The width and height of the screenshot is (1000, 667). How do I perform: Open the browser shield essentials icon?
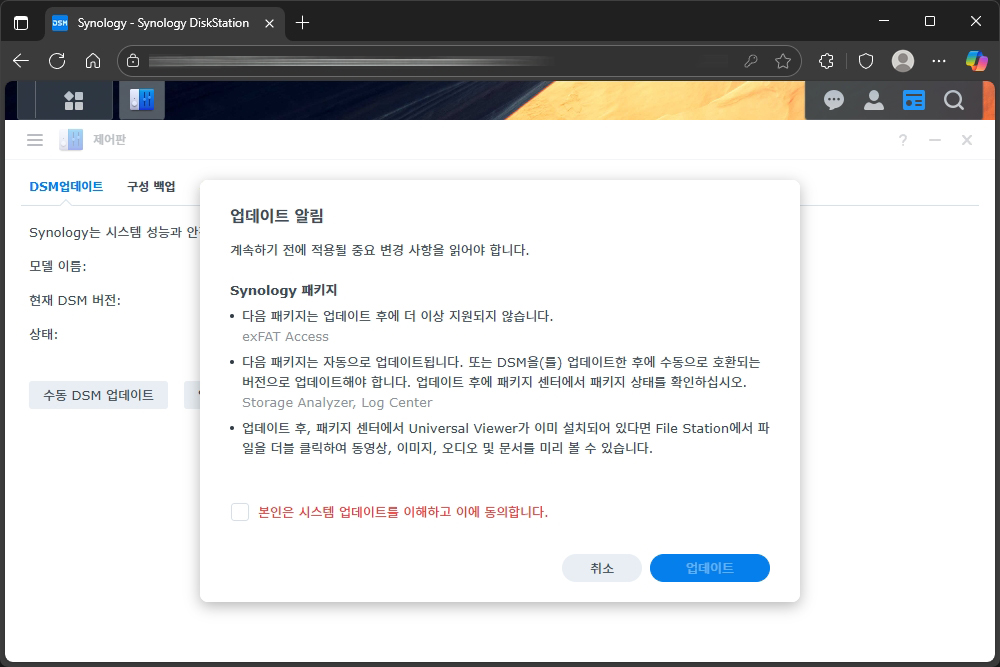tap(865, 61)
